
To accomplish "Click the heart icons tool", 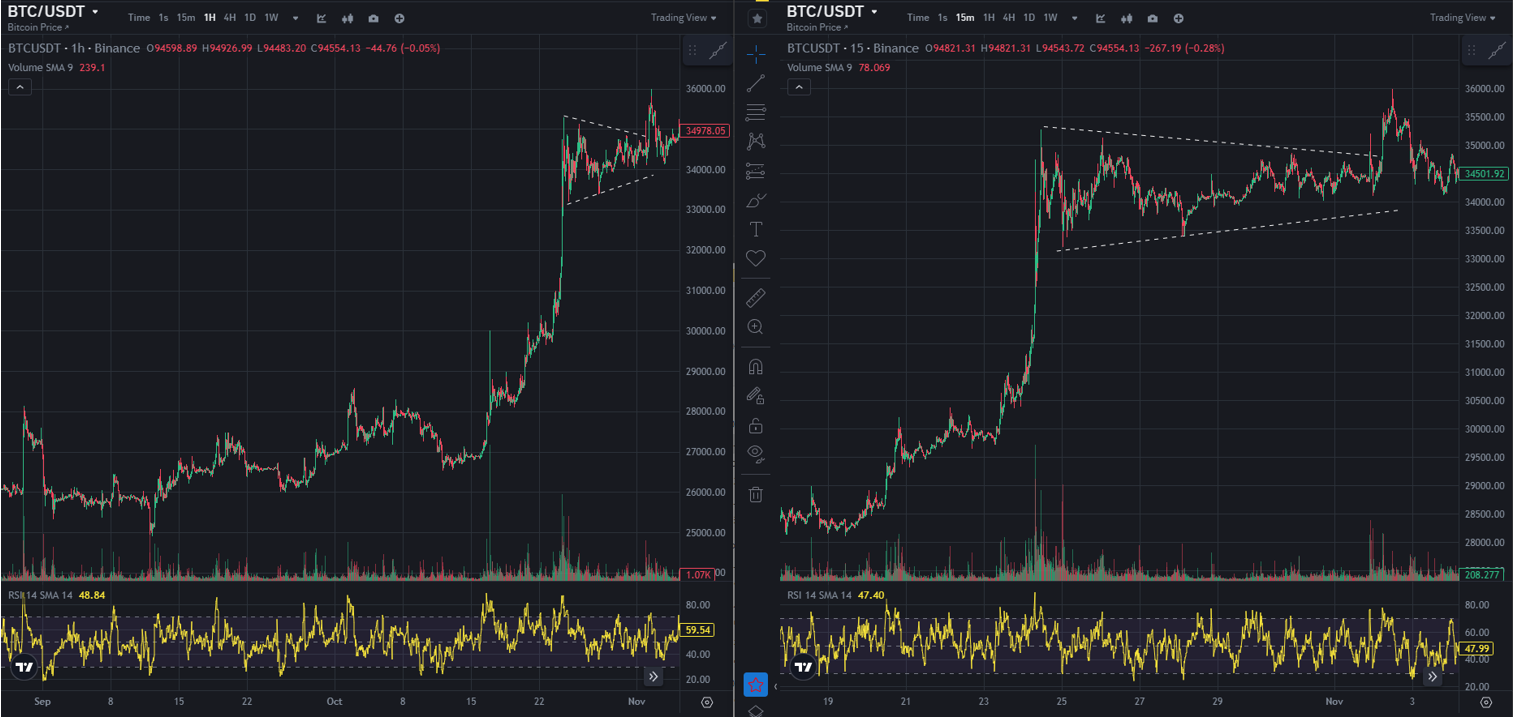I will pyautogui.click(x=756, y=258).
